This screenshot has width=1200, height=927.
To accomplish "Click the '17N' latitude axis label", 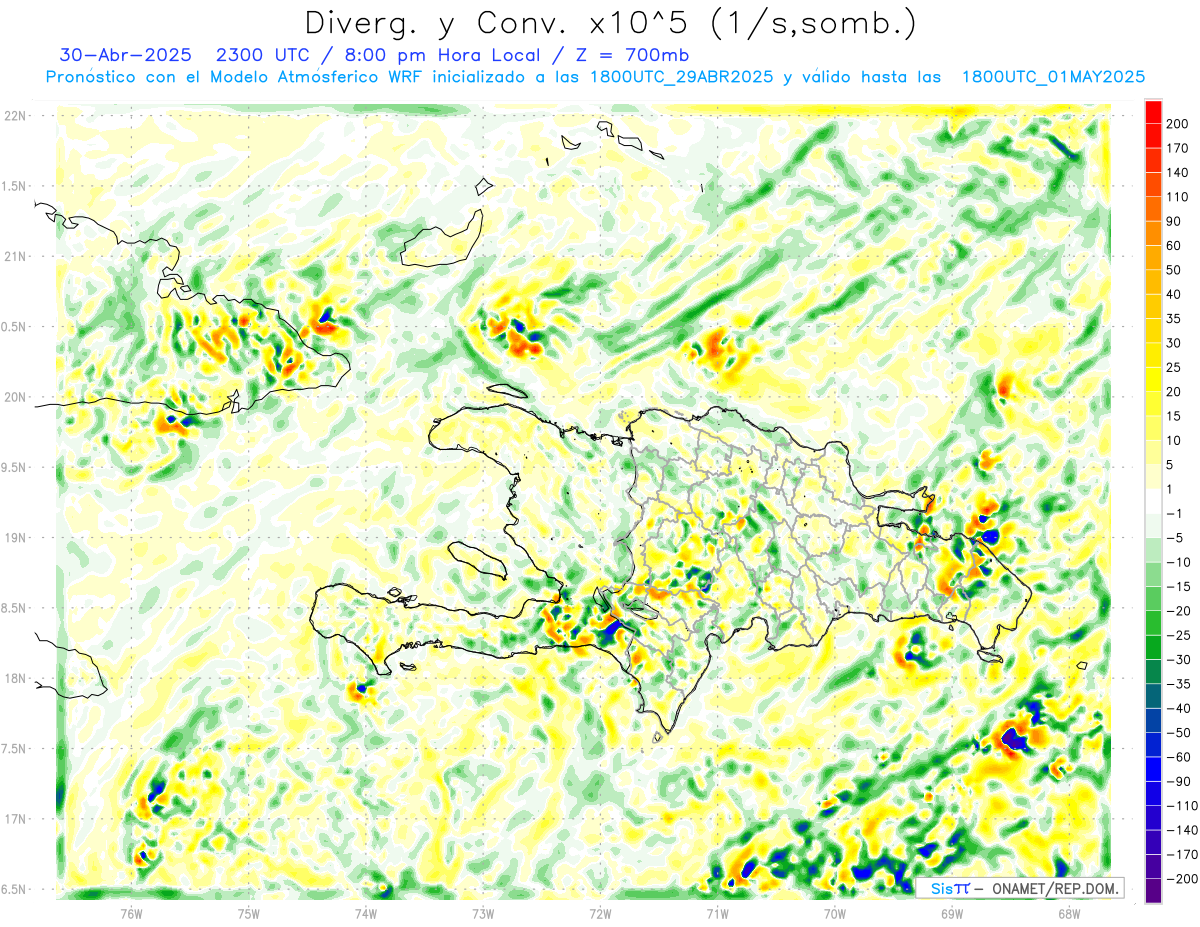I will [x=15, y=819].
